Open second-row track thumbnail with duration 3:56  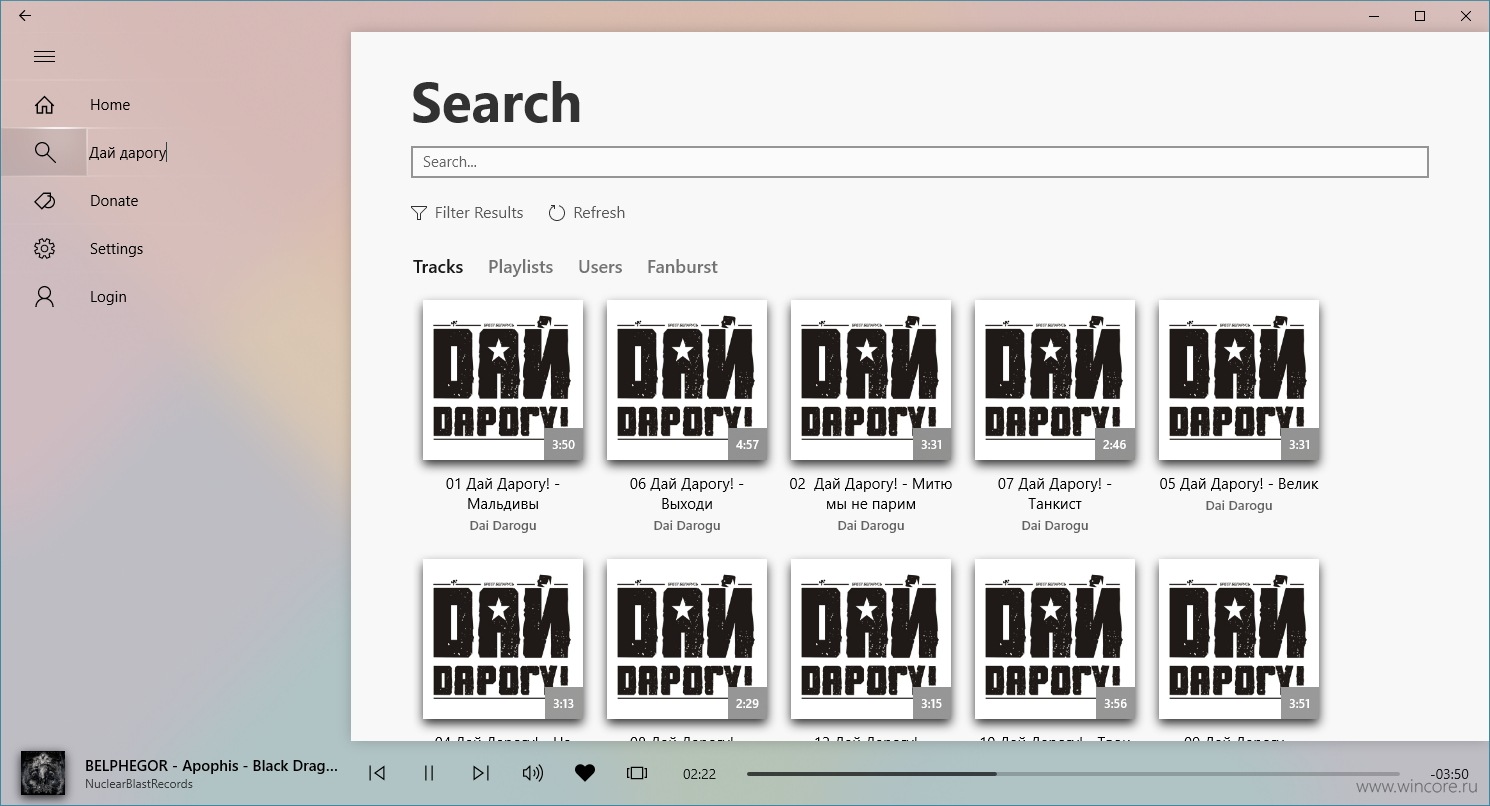[x=1055, y=639]
